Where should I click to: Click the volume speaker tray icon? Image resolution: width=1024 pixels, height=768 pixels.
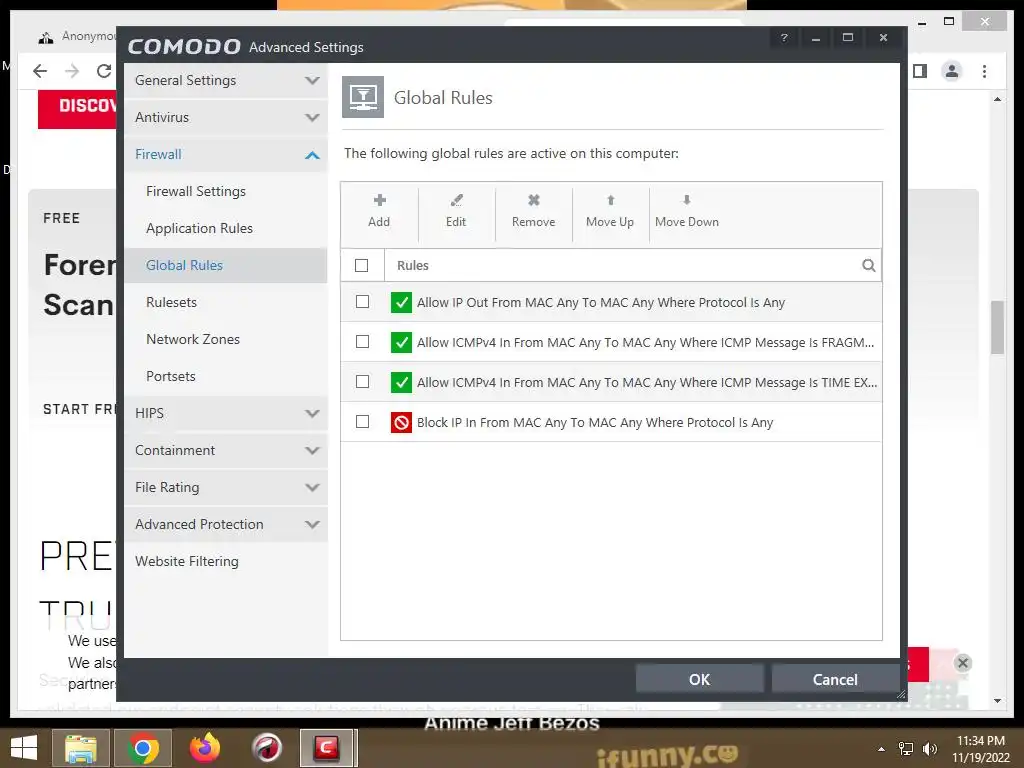pos(930,749)
